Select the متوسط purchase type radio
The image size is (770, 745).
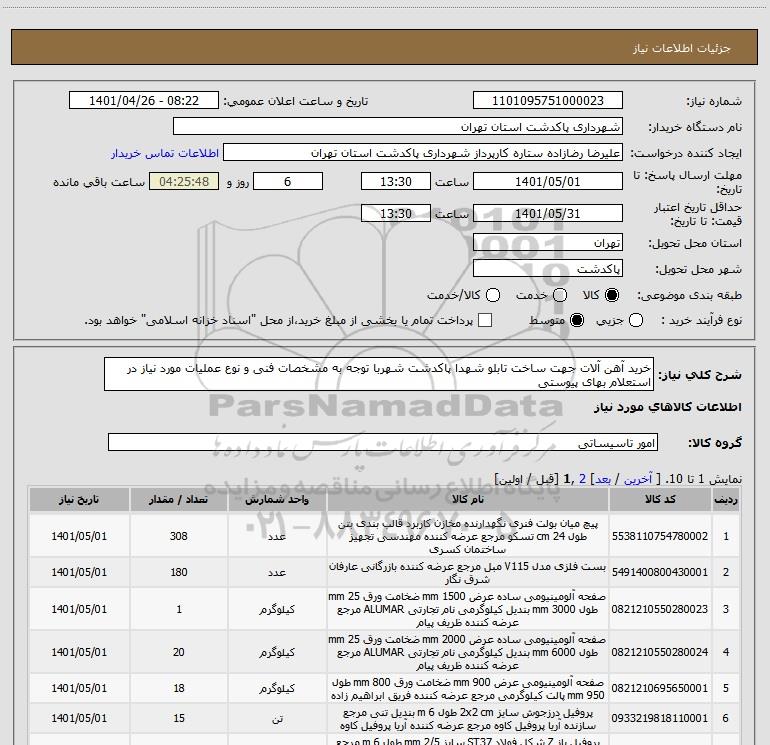pos(577,320)
